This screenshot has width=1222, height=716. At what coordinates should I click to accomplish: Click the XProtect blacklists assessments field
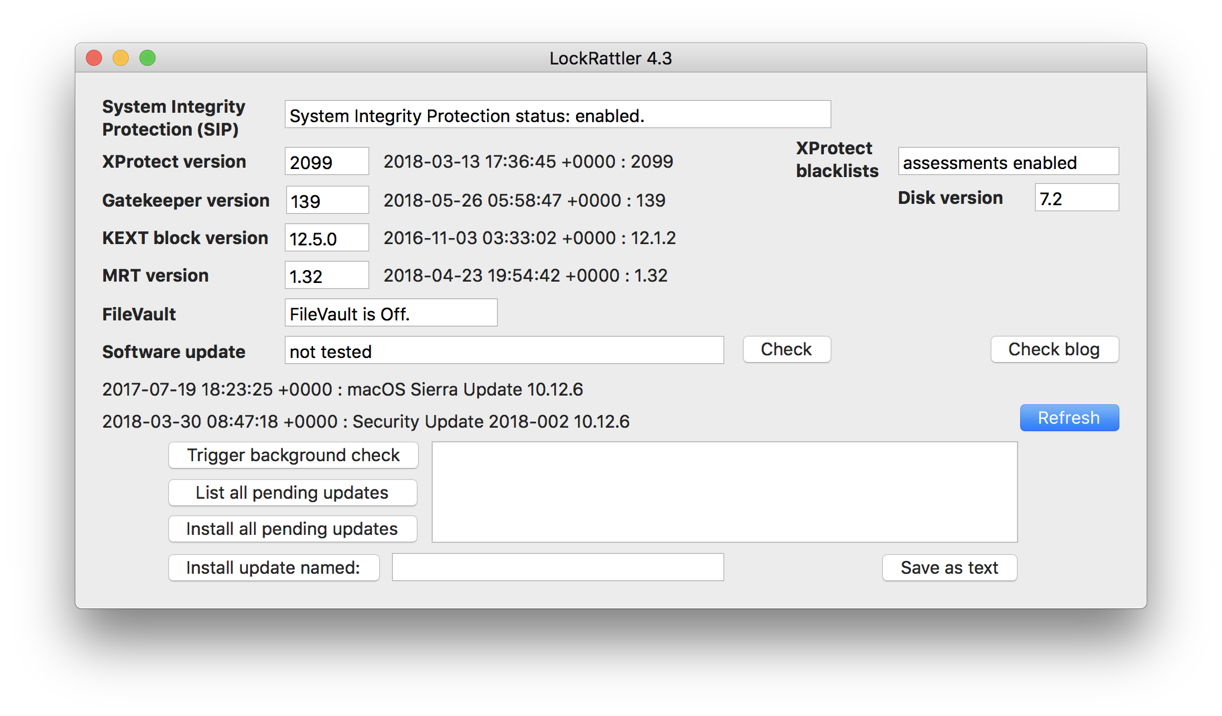point(1008,162)
